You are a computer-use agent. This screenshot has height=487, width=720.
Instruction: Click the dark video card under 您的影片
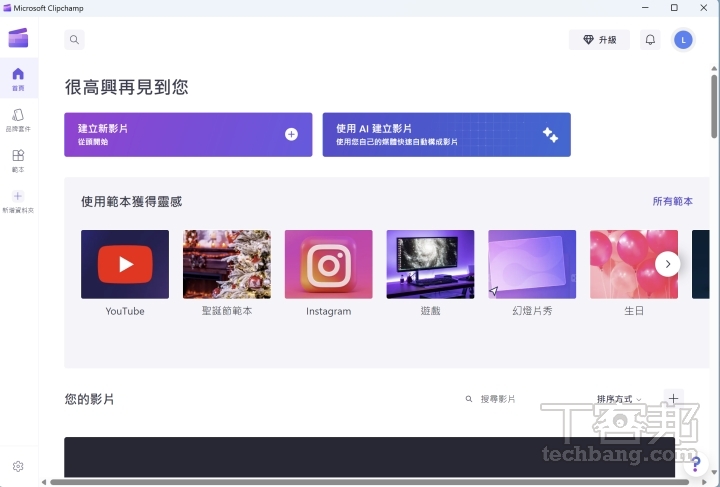[x=370, y=457]
